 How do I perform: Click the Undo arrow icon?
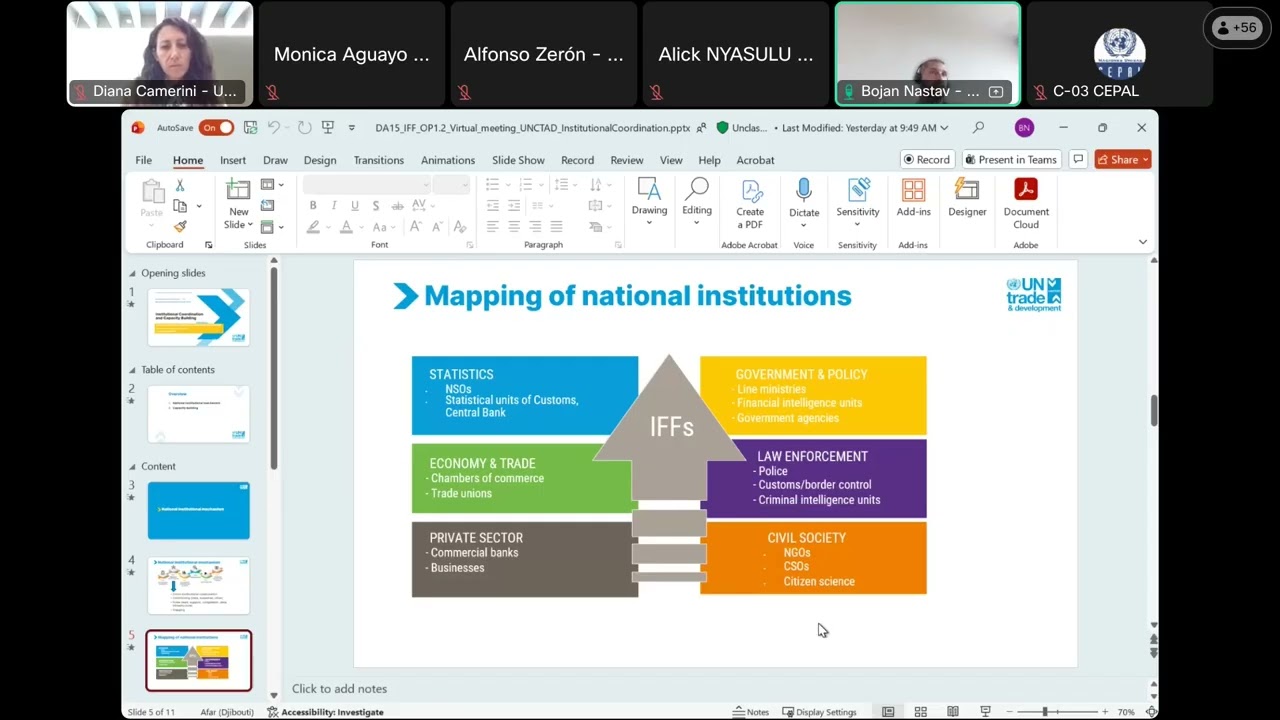(x=273, y=128)
